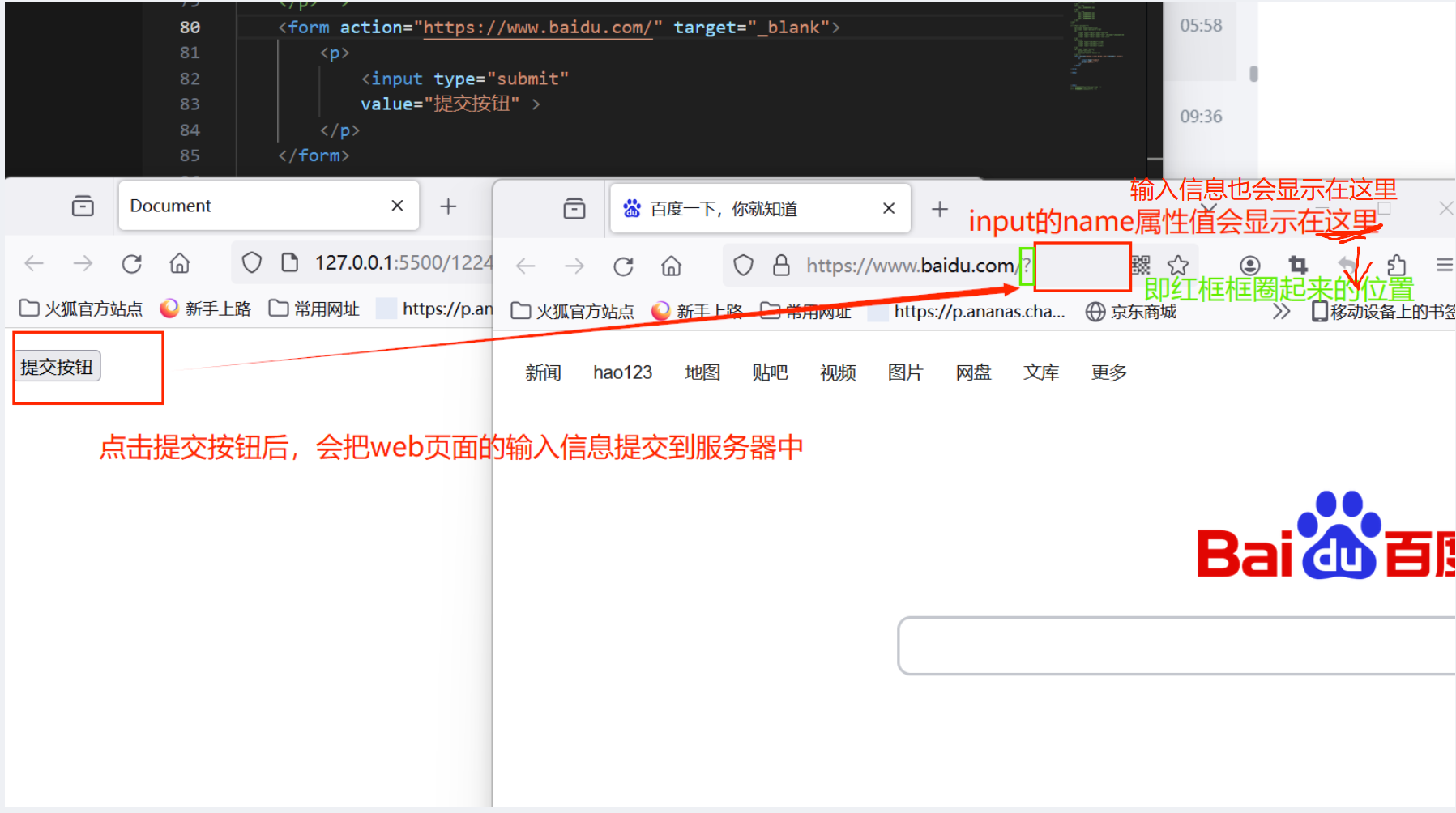Open the 图片 link on Baidu
The image size is (1456, 813).
click(905, 372)
